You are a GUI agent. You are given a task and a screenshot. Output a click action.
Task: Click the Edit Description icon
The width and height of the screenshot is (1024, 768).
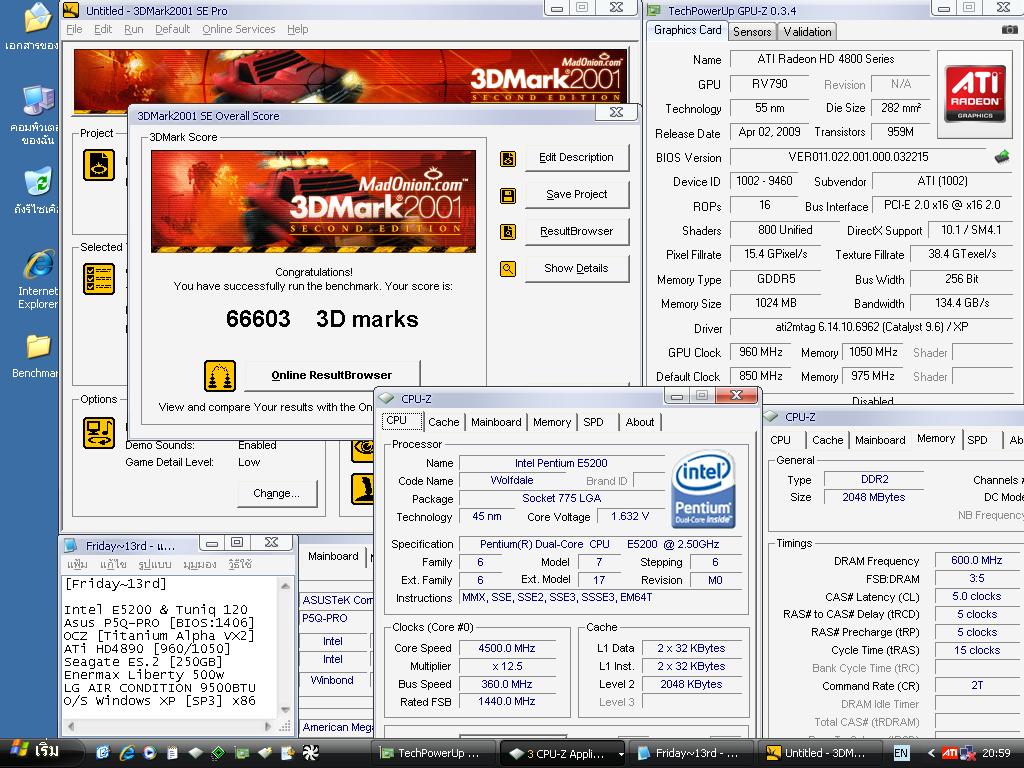(x=508, y=159)
